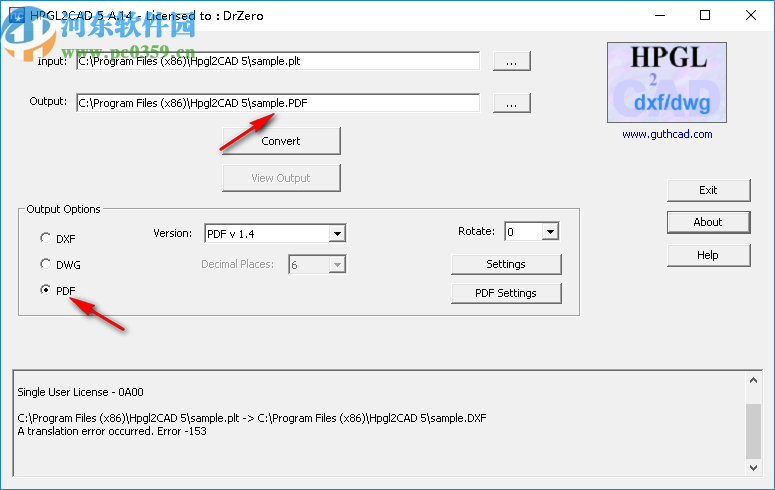The image size is (775, 490).
Task: Open Help
Action: (x=708, y=255)
